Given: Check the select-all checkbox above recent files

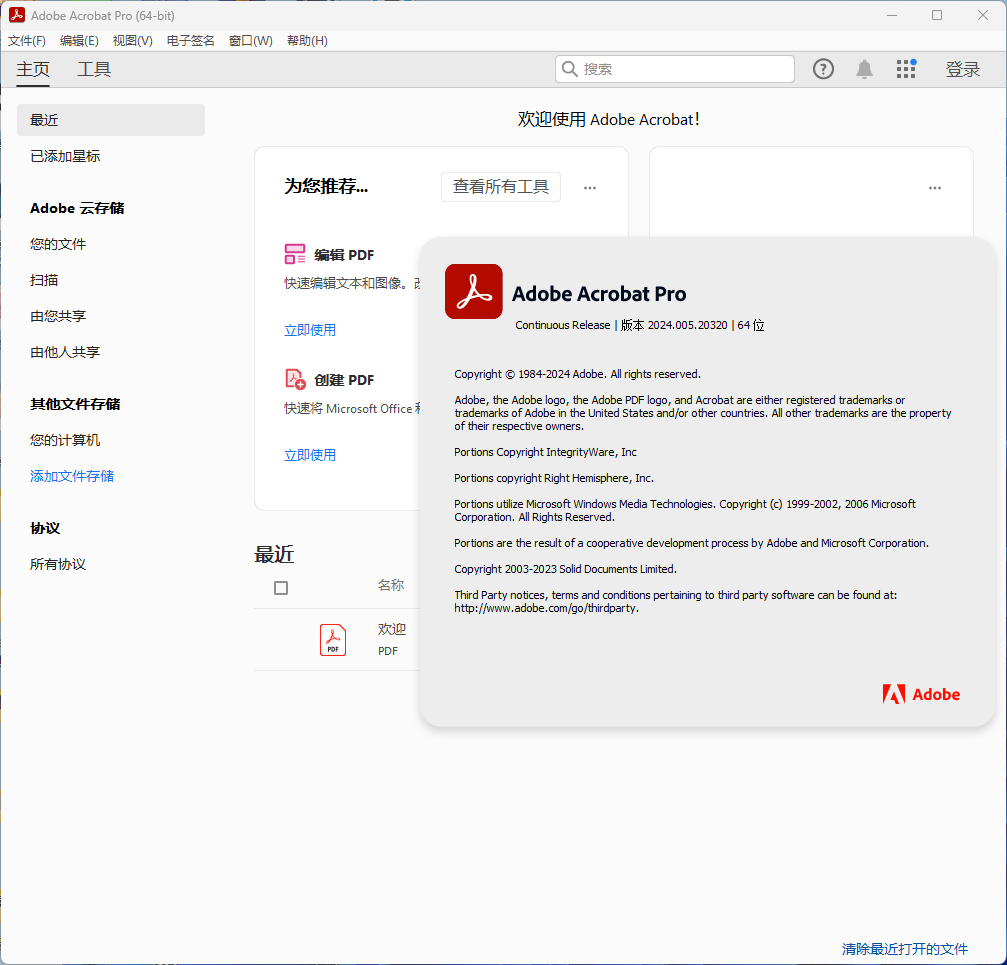Looking at the screenshot, I should (x=281, y=588).
